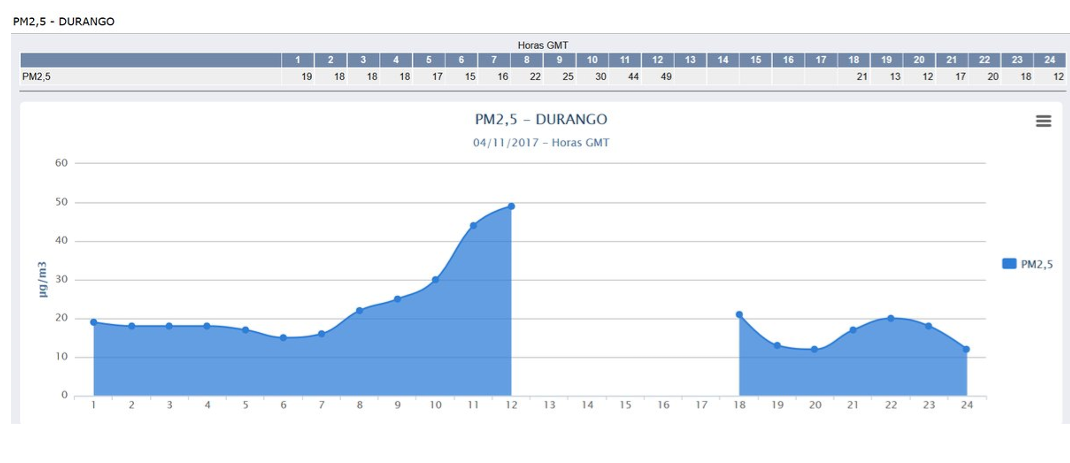The height and width of the screenshot is (463, 1070).
Task: Click the data point at hour 24
Action: (x=966, y=350)
